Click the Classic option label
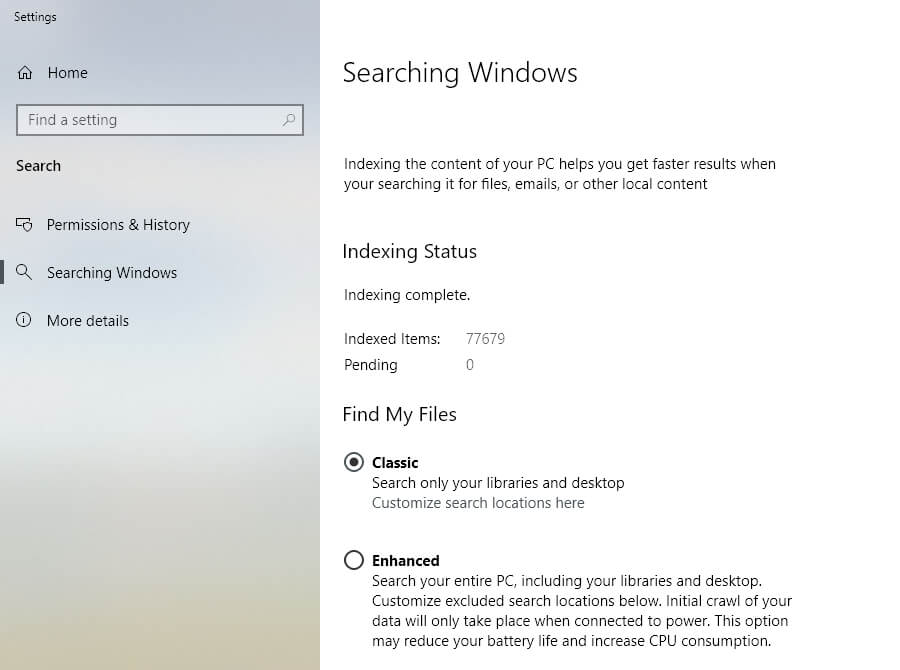This screenshot has width=900, height=670. point(395,463)
